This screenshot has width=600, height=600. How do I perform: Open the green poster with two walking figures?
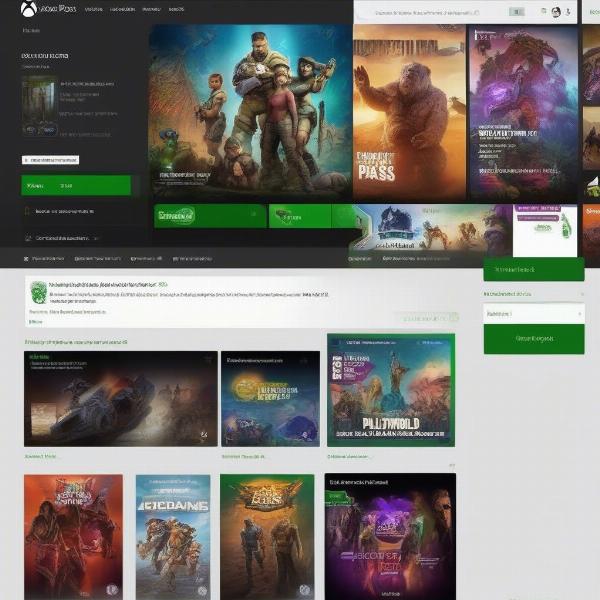pos(267,537)
